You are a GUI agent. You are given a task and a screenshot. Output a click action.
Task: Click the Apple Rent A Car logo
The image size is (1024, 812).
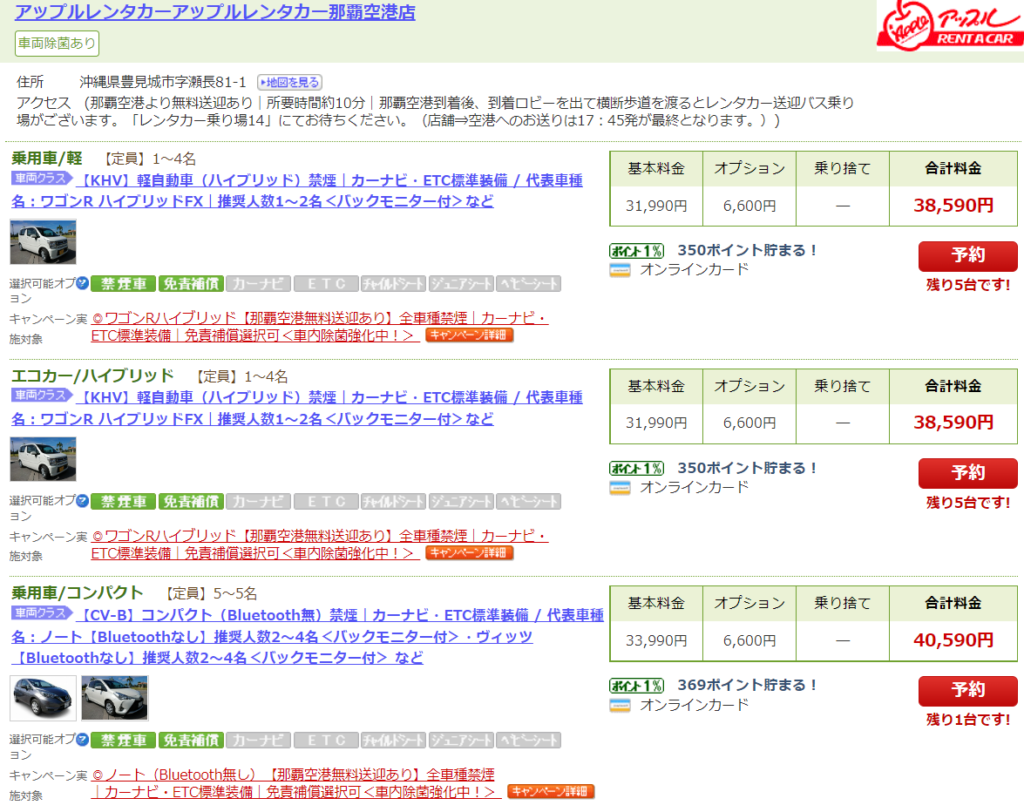950,25
